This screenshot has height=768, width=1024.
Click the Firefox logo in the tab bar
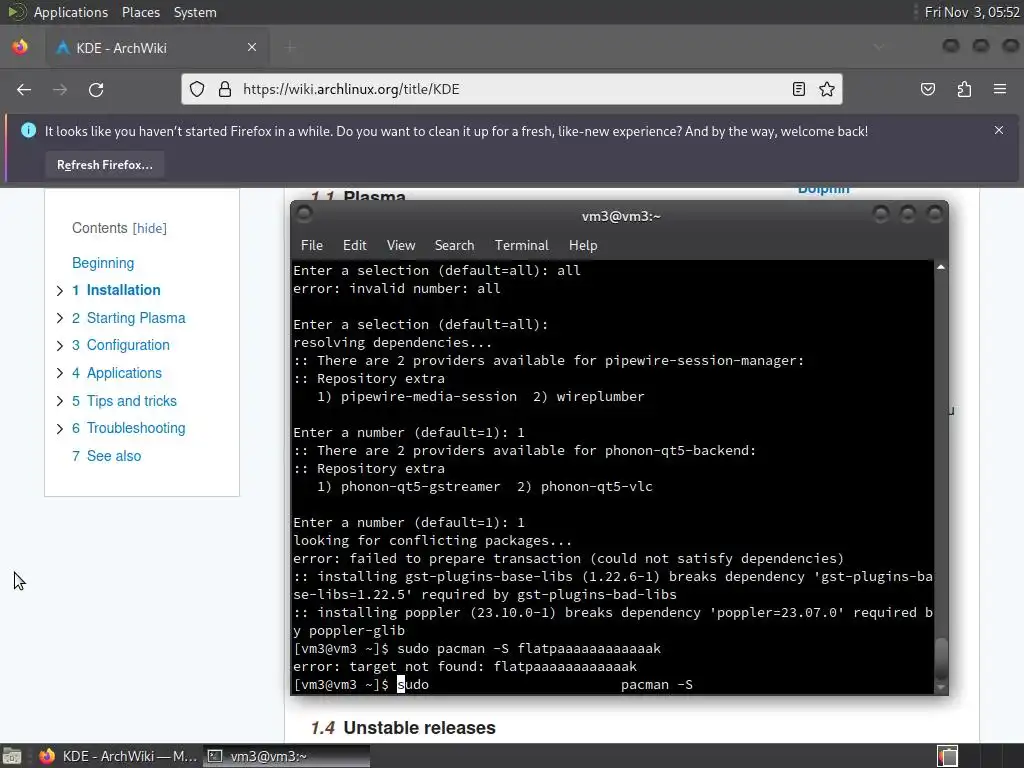coord(20,47)
